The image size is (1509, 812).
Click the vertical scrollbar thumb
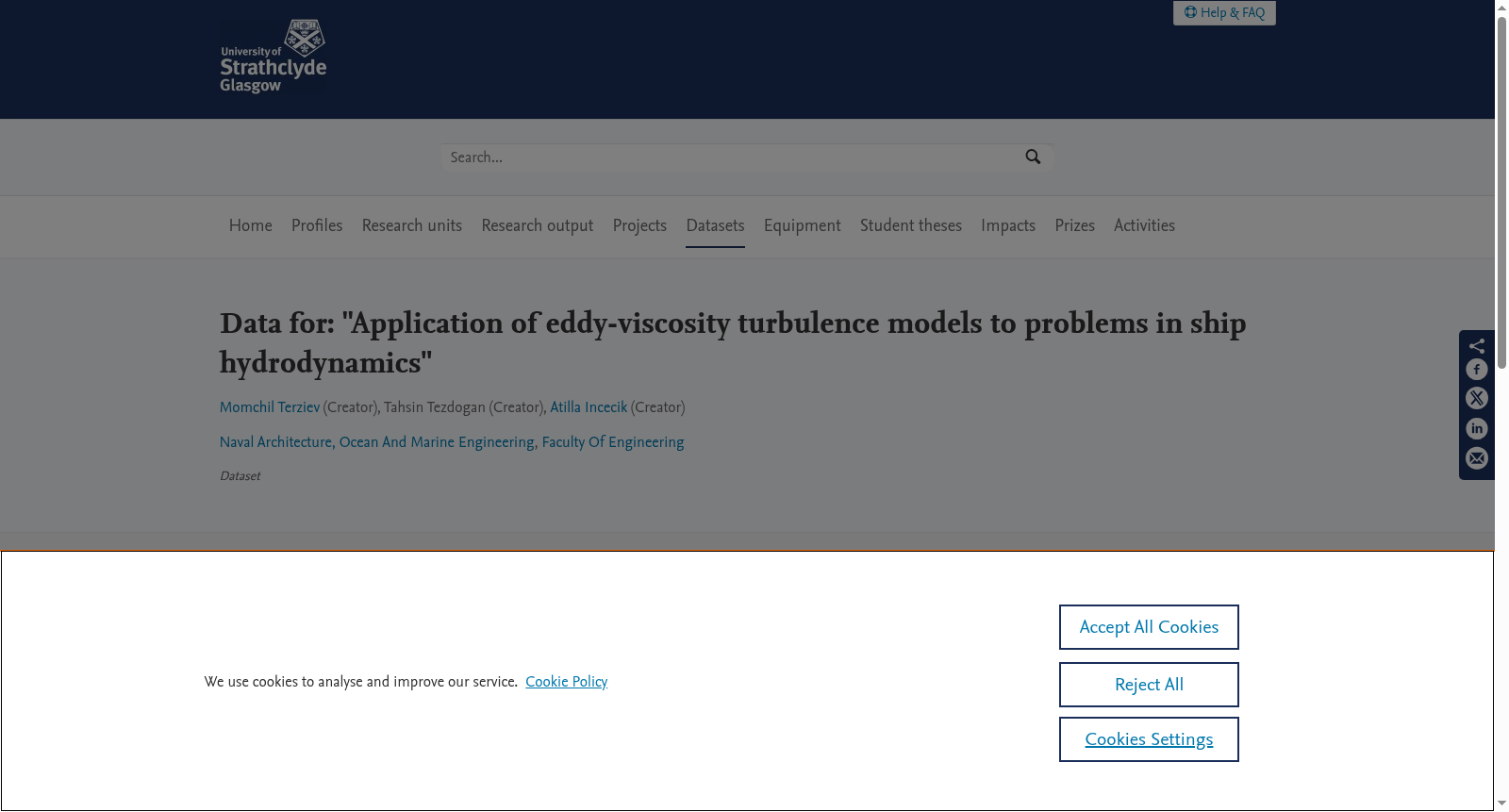coord(1501,192)
